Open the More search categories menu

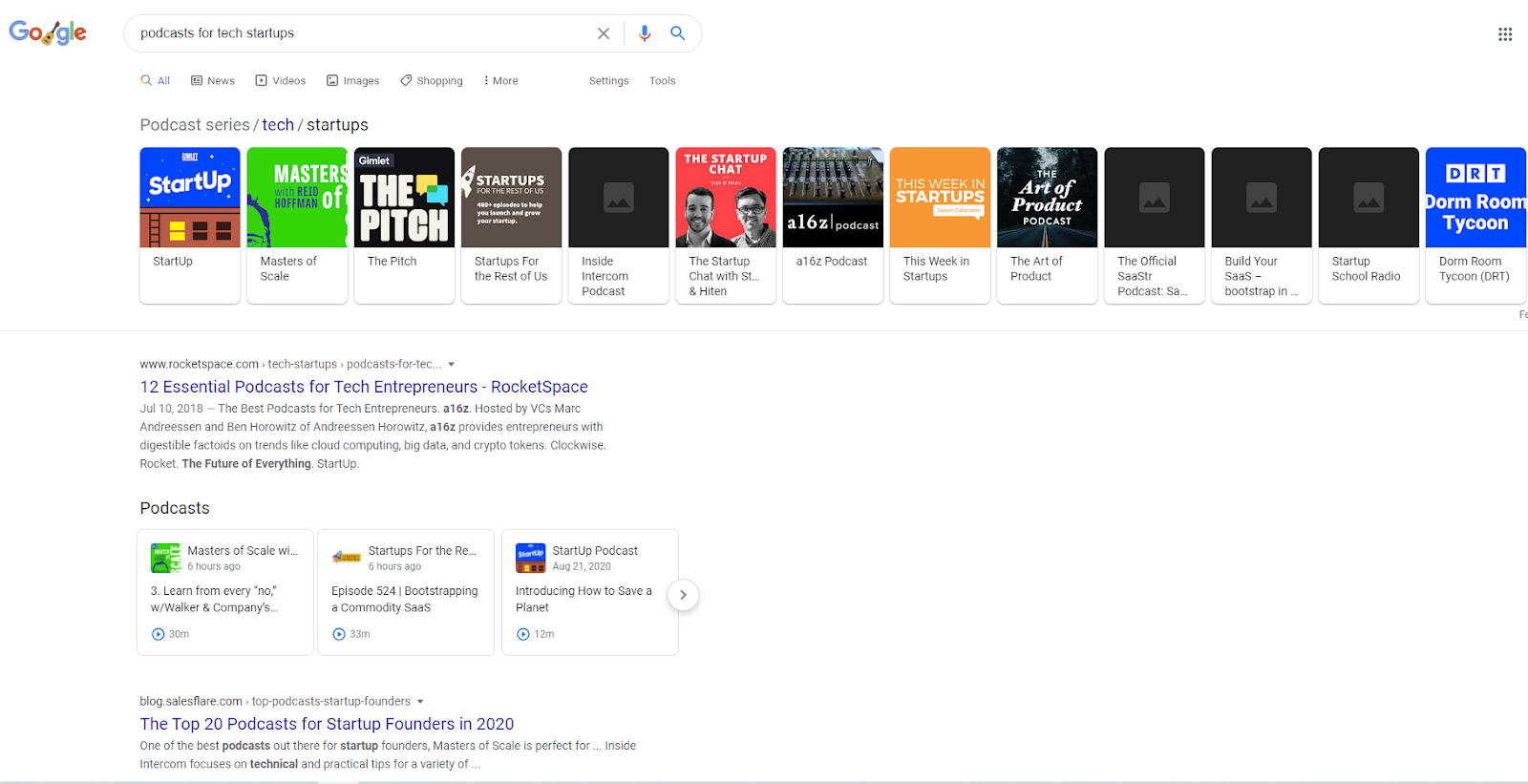pyautogui.click(x=501, y=81)
